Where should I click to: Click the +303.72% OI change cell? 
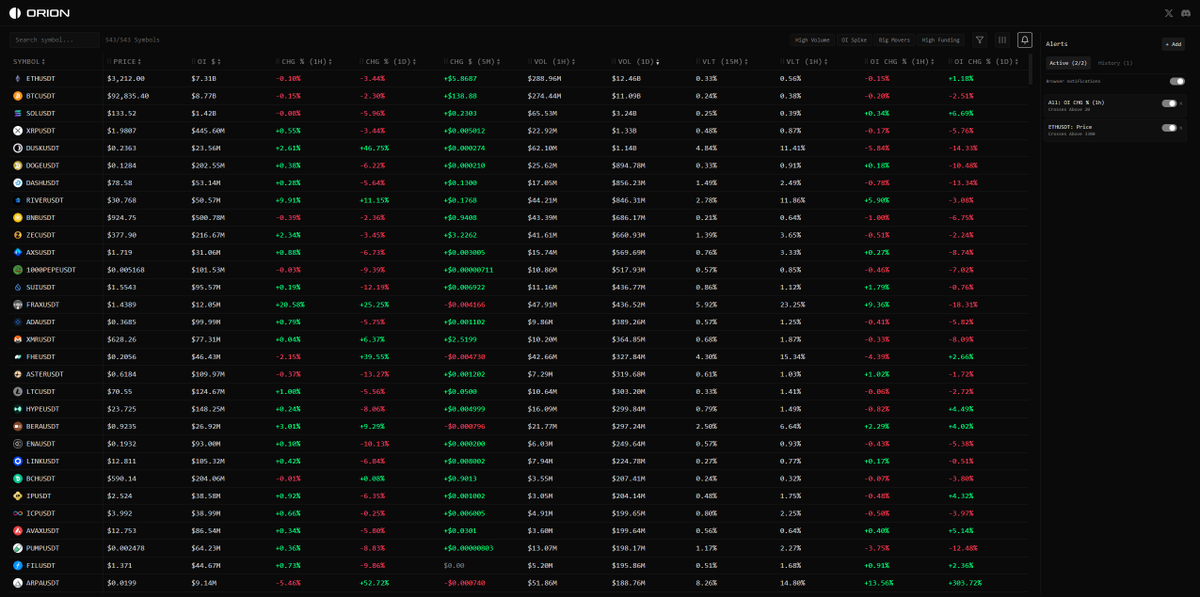pos(965,583)
